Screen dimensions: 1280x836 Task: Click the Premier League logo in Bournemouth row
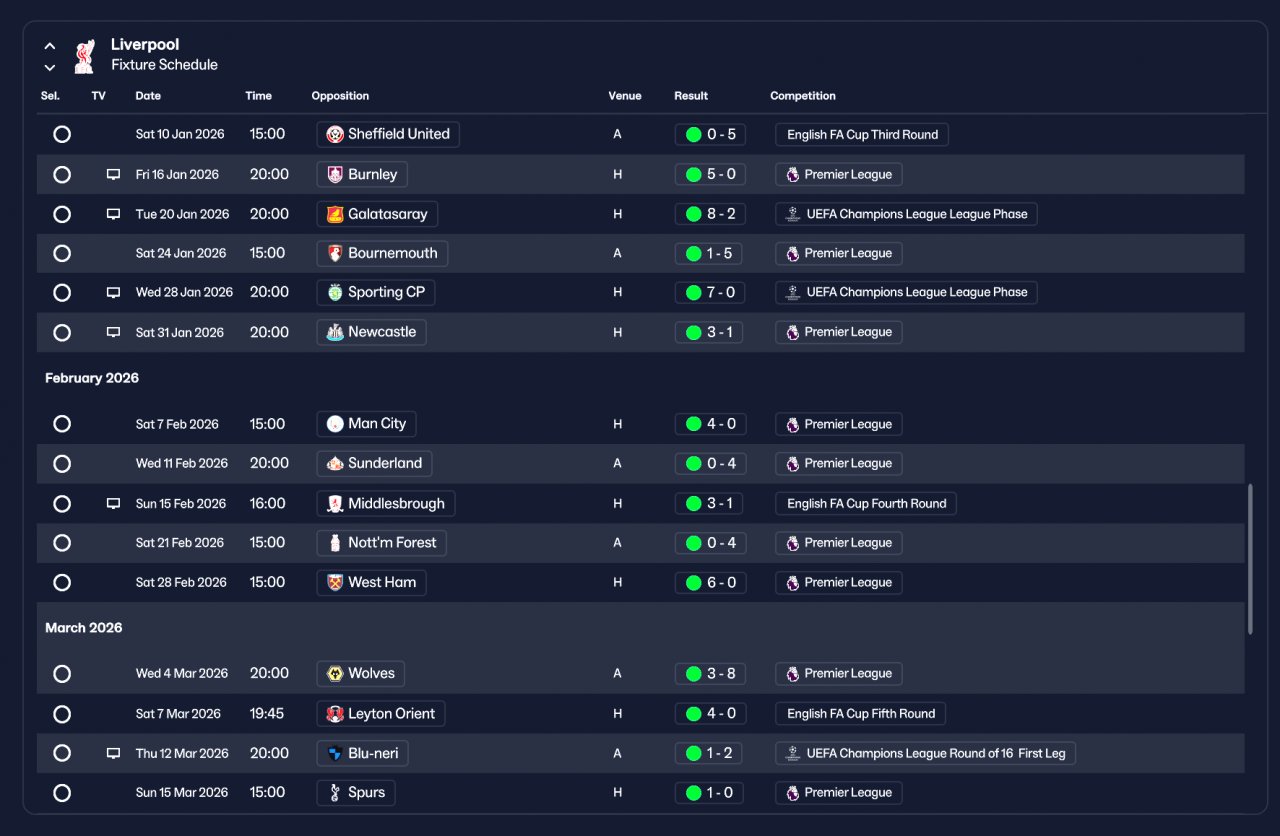tap(792, 253)
